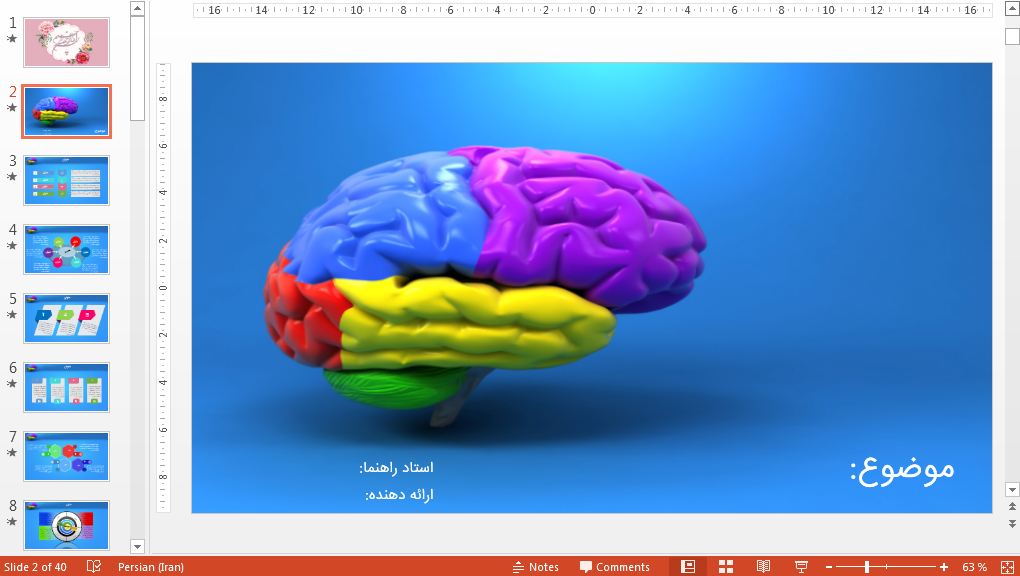Open spelling check via the proofing icon
1020x576 pixels.
click(93, 567)
